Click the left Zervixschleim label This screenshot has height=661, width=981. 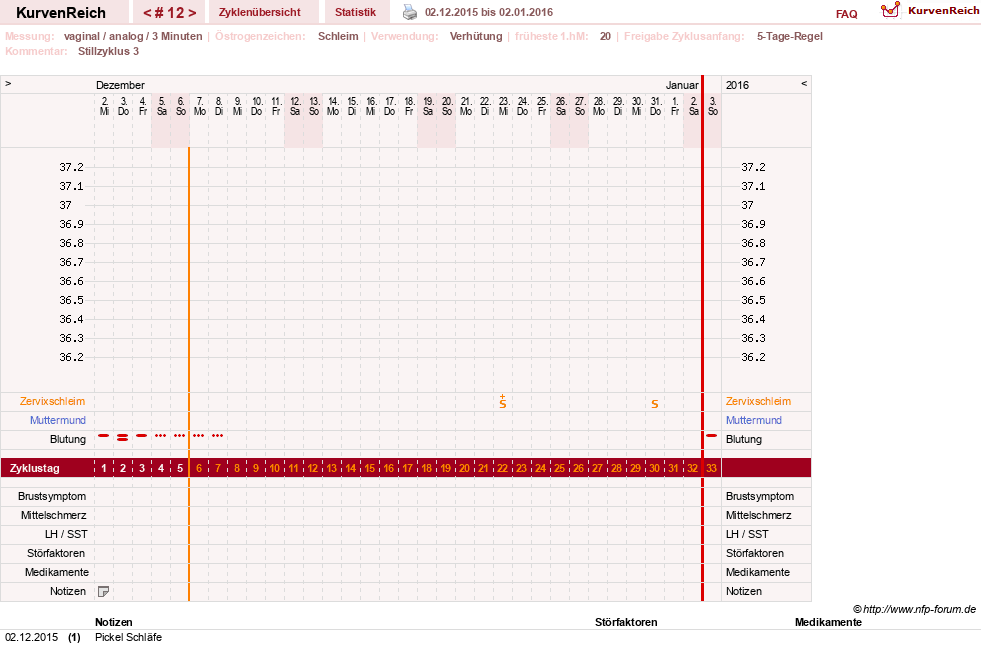(53, 401)
